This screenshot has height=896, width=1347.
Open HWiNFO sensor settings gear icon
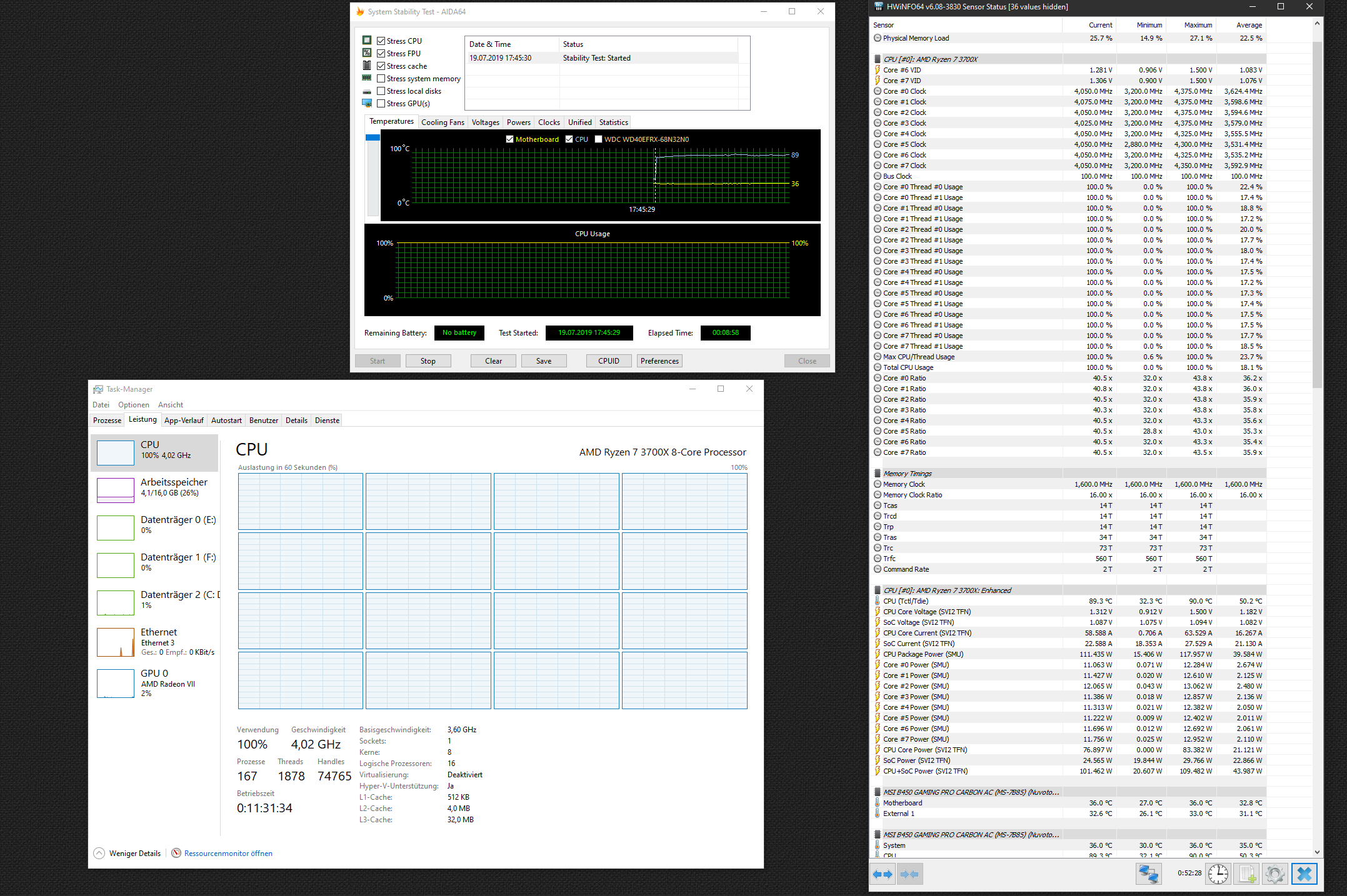point(1275,874)
